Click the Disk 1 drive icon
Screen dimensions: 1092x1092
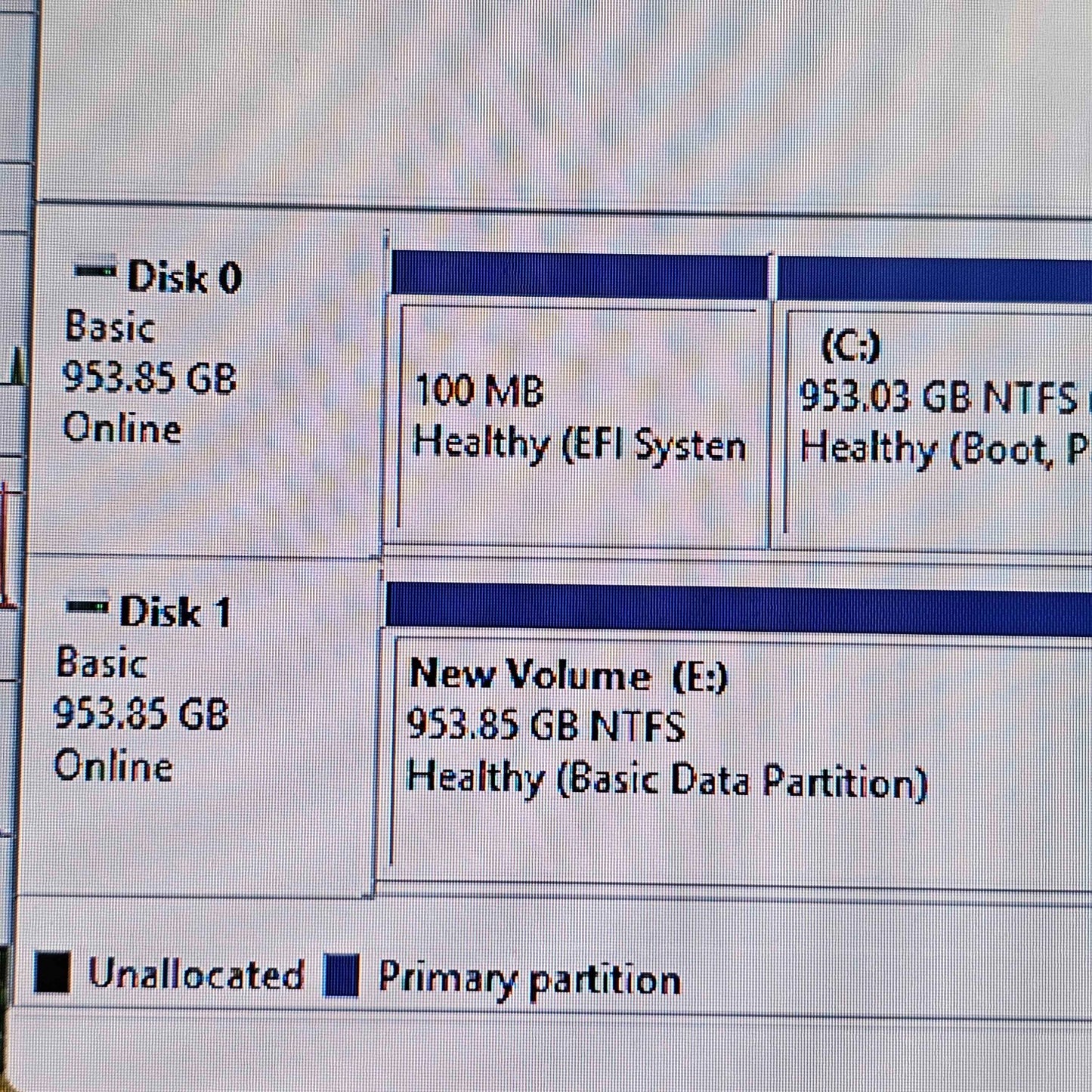(87, 606)
